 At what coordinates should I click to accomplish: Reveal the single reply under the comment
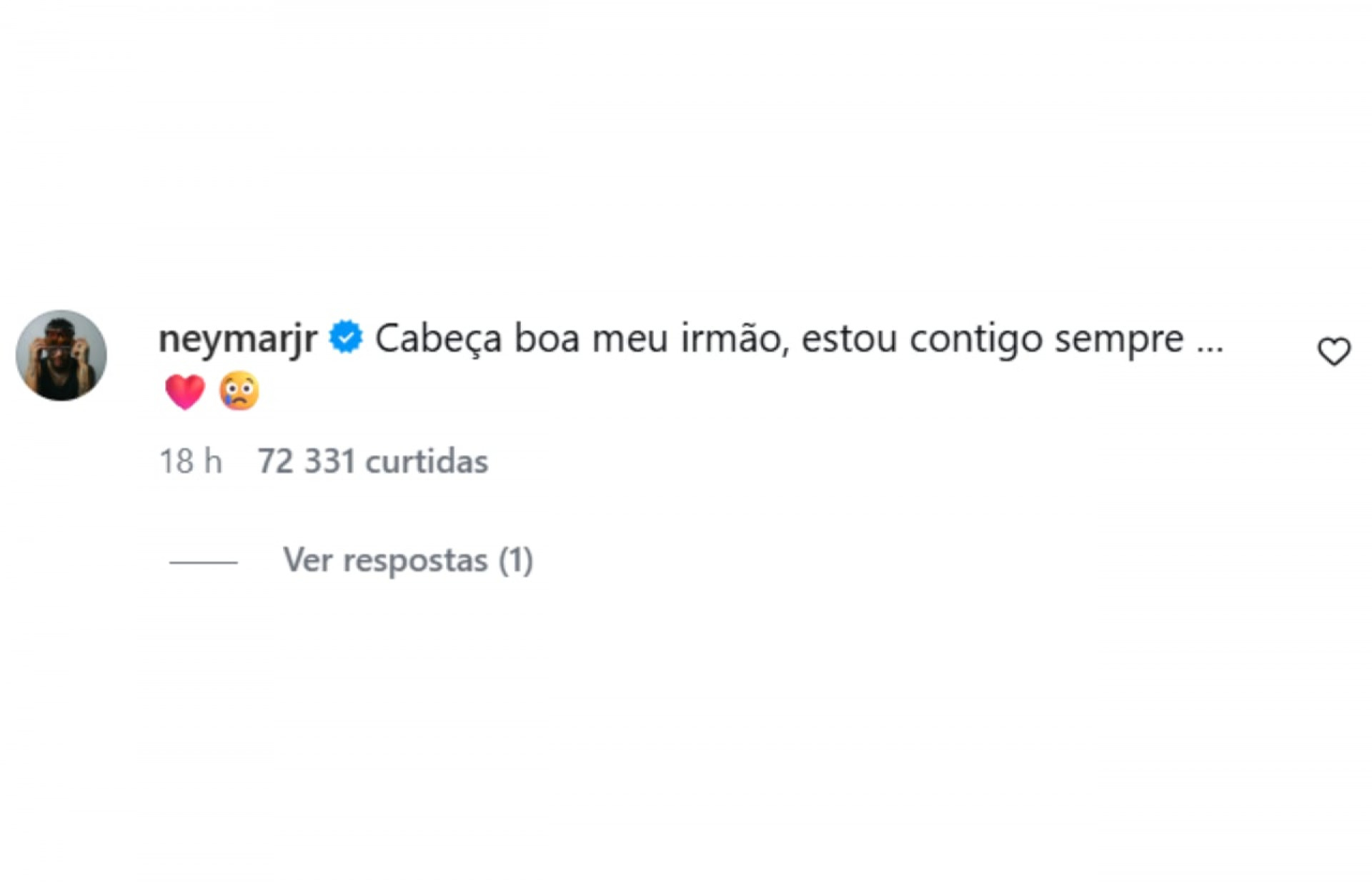click(x=408, y=562)
